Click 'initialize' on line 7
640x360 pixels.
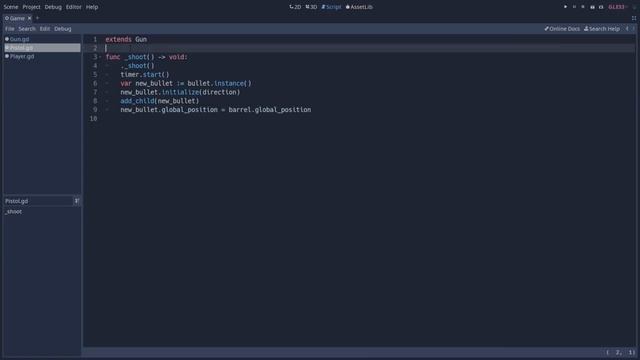coord(180,92)
